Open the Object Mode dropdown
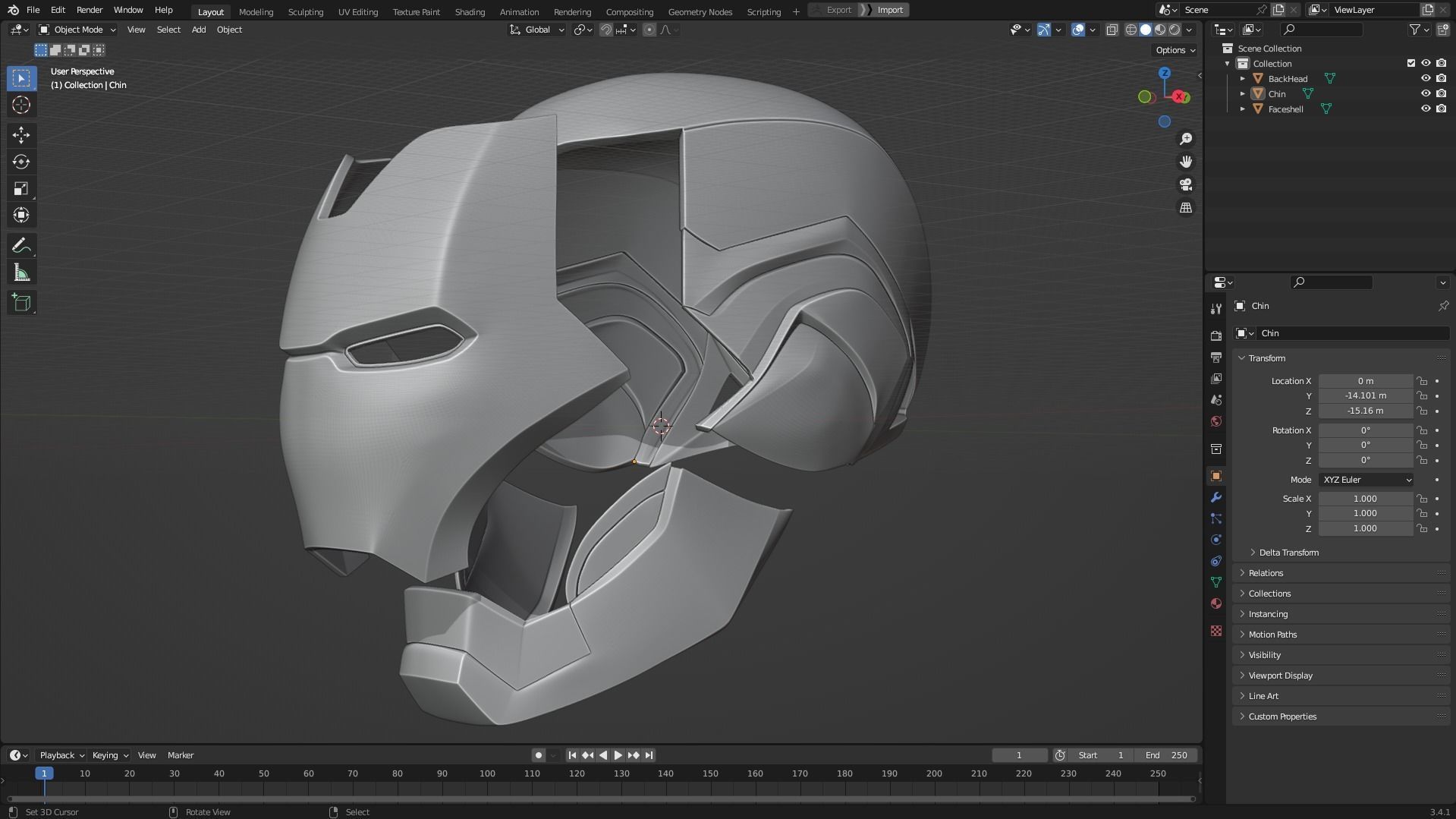The height and width of the screenshot is (819, 1456). pos(77,30)
